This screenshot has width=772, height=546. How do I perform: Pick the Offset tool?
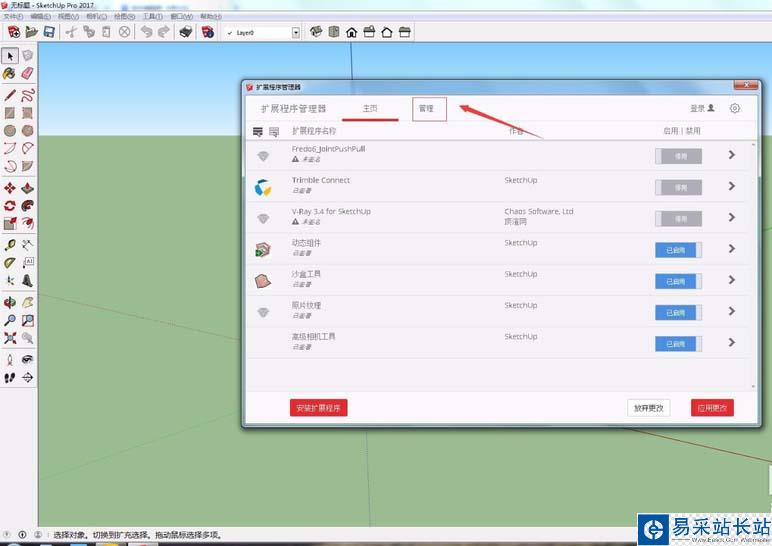pos(28,223)
